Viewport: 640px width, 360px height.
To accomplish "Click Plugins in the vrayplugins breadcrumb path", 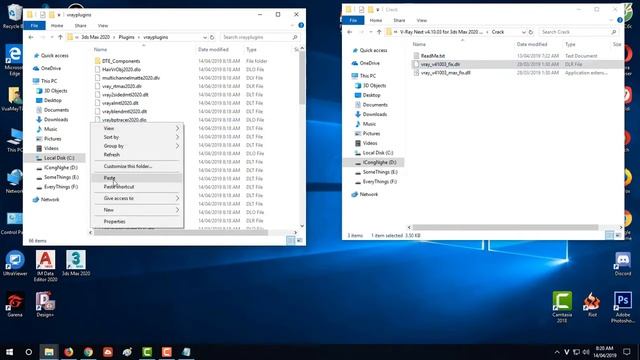I will click(126, 37).
